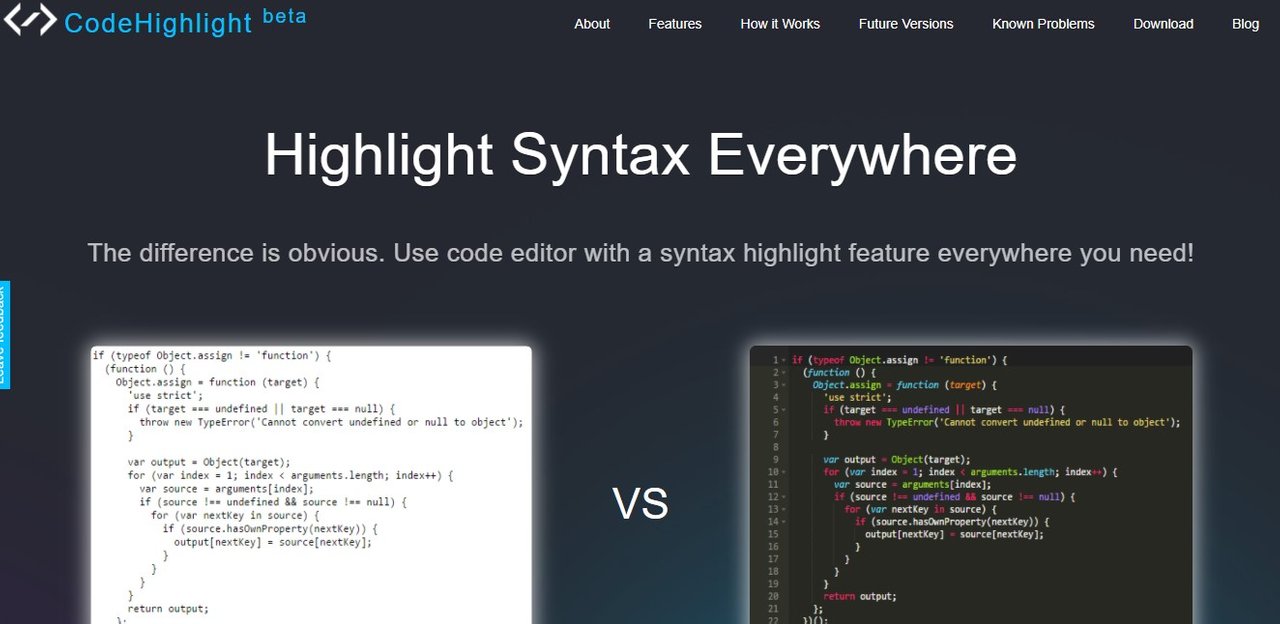Click the "Highlight Syntax Everywhere" heading

click(640, 156)
